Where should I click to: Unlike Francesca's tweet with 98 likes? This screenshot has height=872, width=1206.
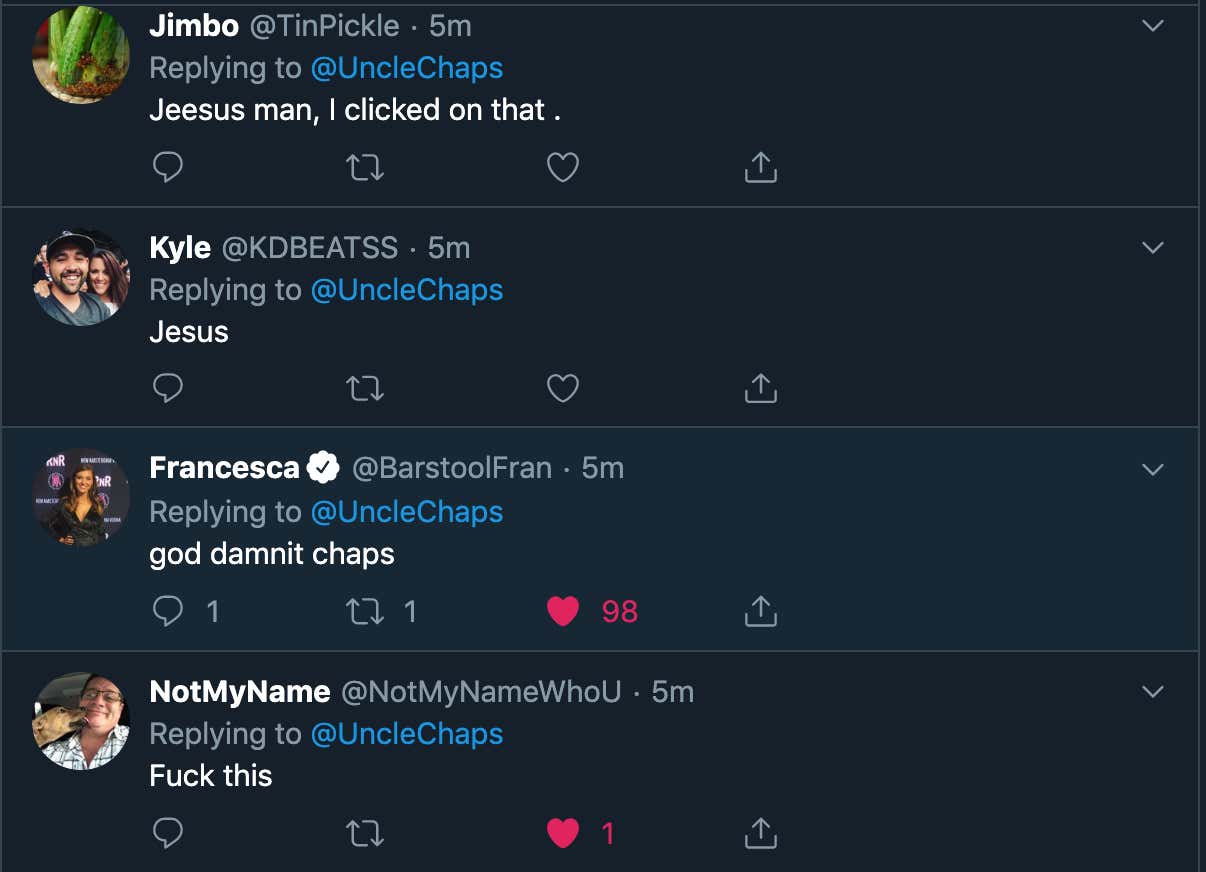point(563,611)
